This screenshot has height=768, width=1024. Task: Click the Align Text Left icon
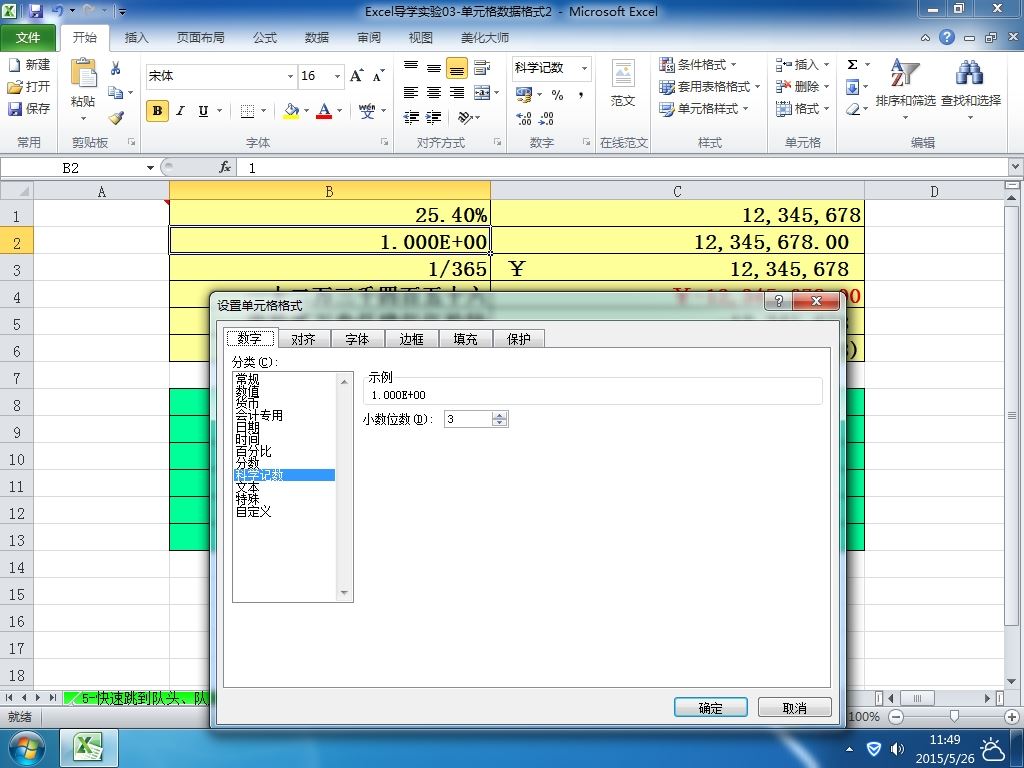tap(411, 93)
